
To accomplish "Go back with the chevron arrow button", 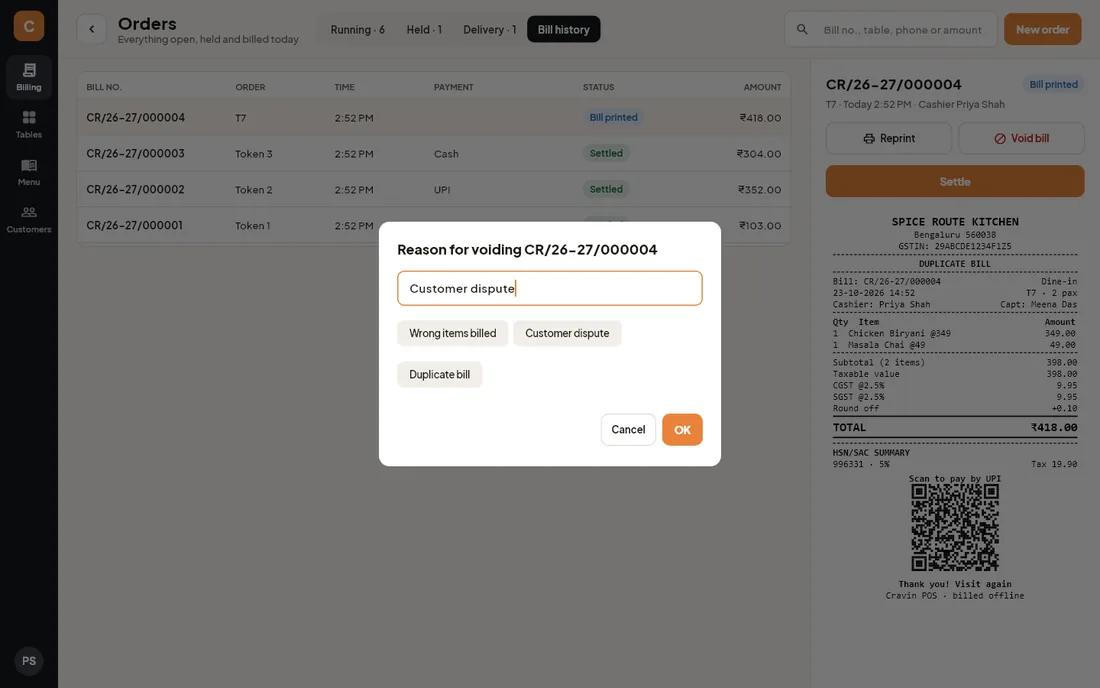I will pyautogui.click(x=92, y=29).
